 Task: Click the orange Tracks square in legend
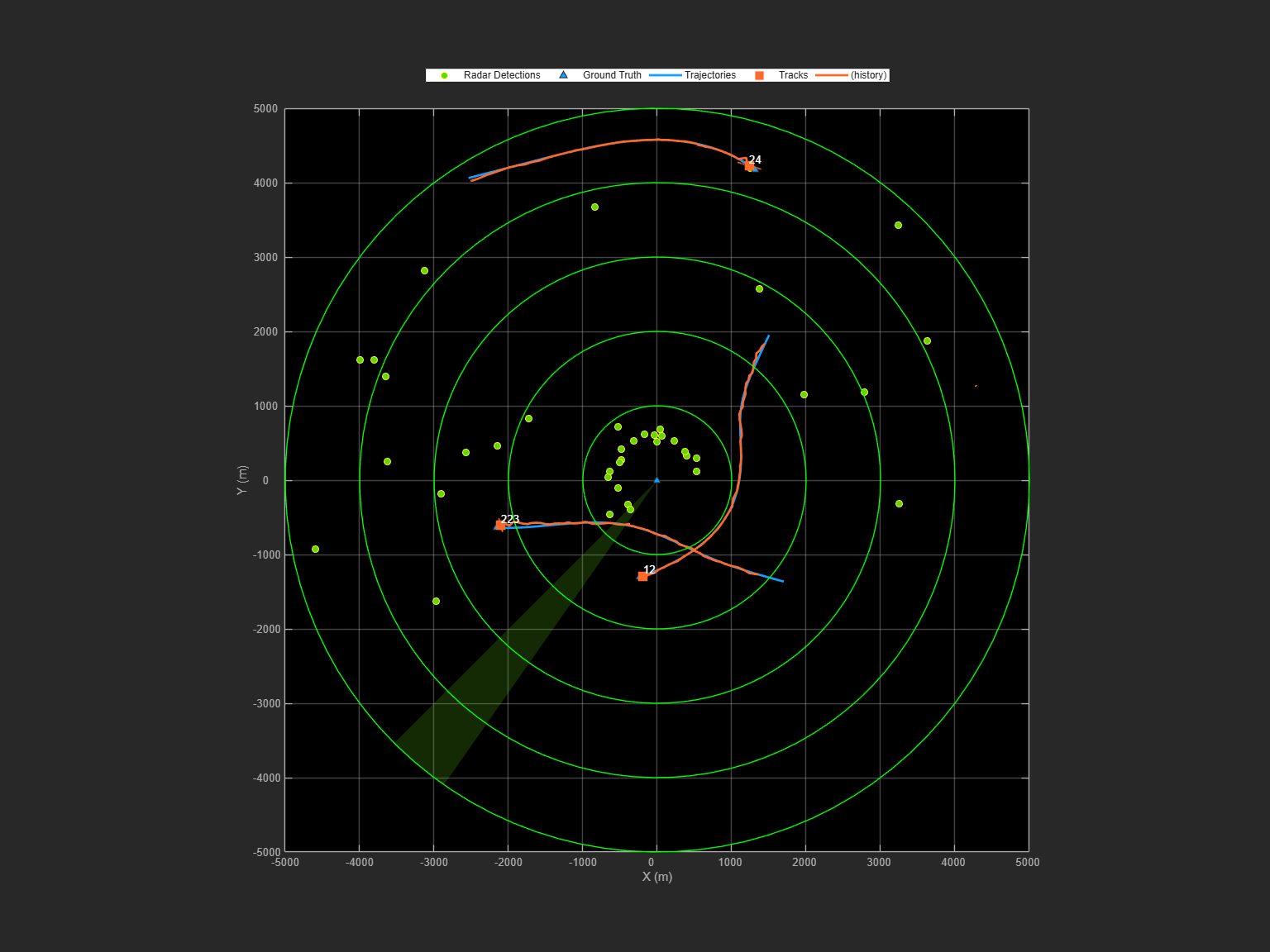pyautogui.click(x=759, y=75)
